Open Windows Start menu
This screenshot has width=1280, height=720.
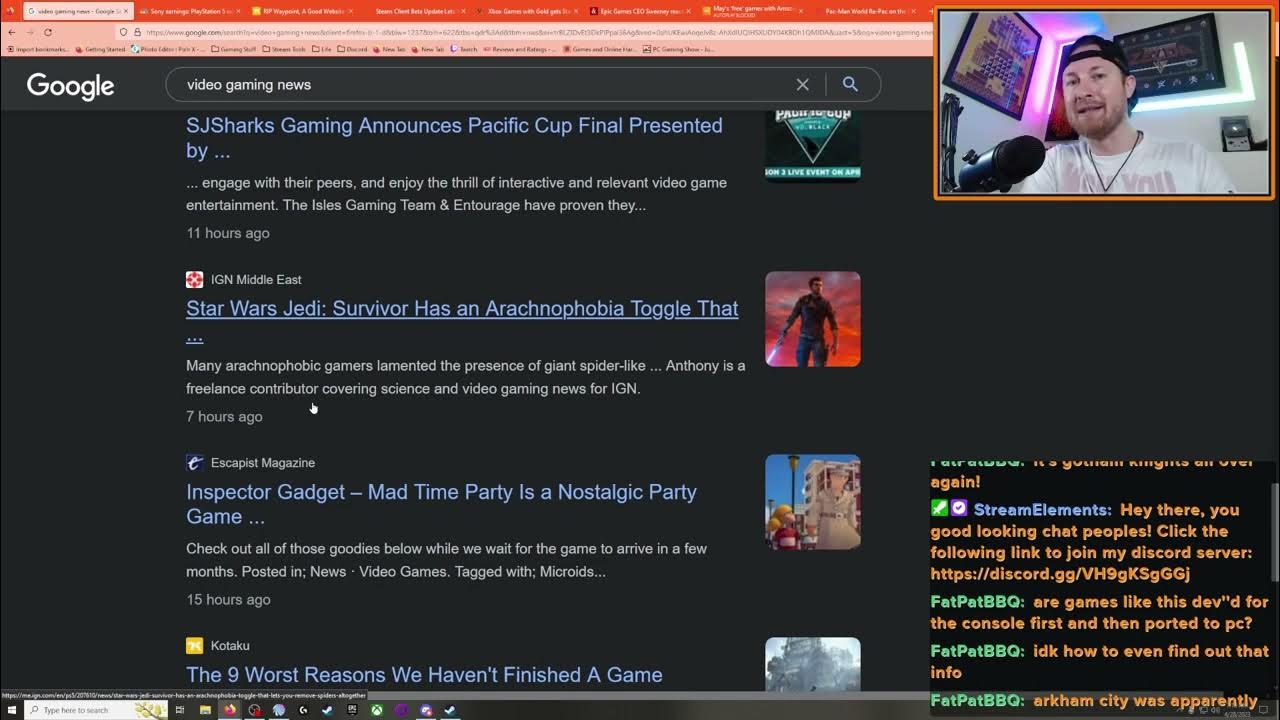(11, 710)
